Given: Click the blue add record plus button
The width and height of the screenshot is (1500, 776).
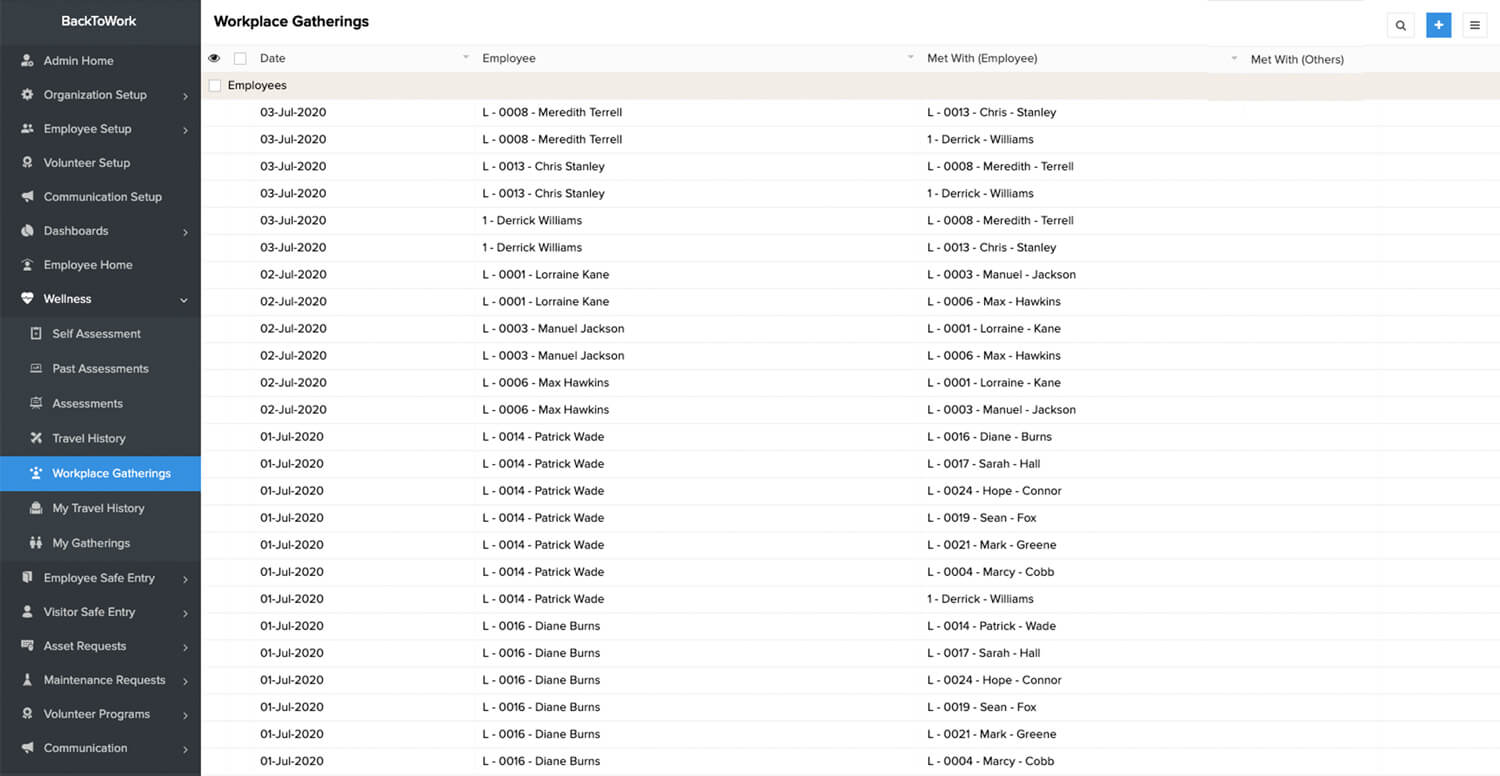Looking at the screenshot, I should (x=1438, y=26).
